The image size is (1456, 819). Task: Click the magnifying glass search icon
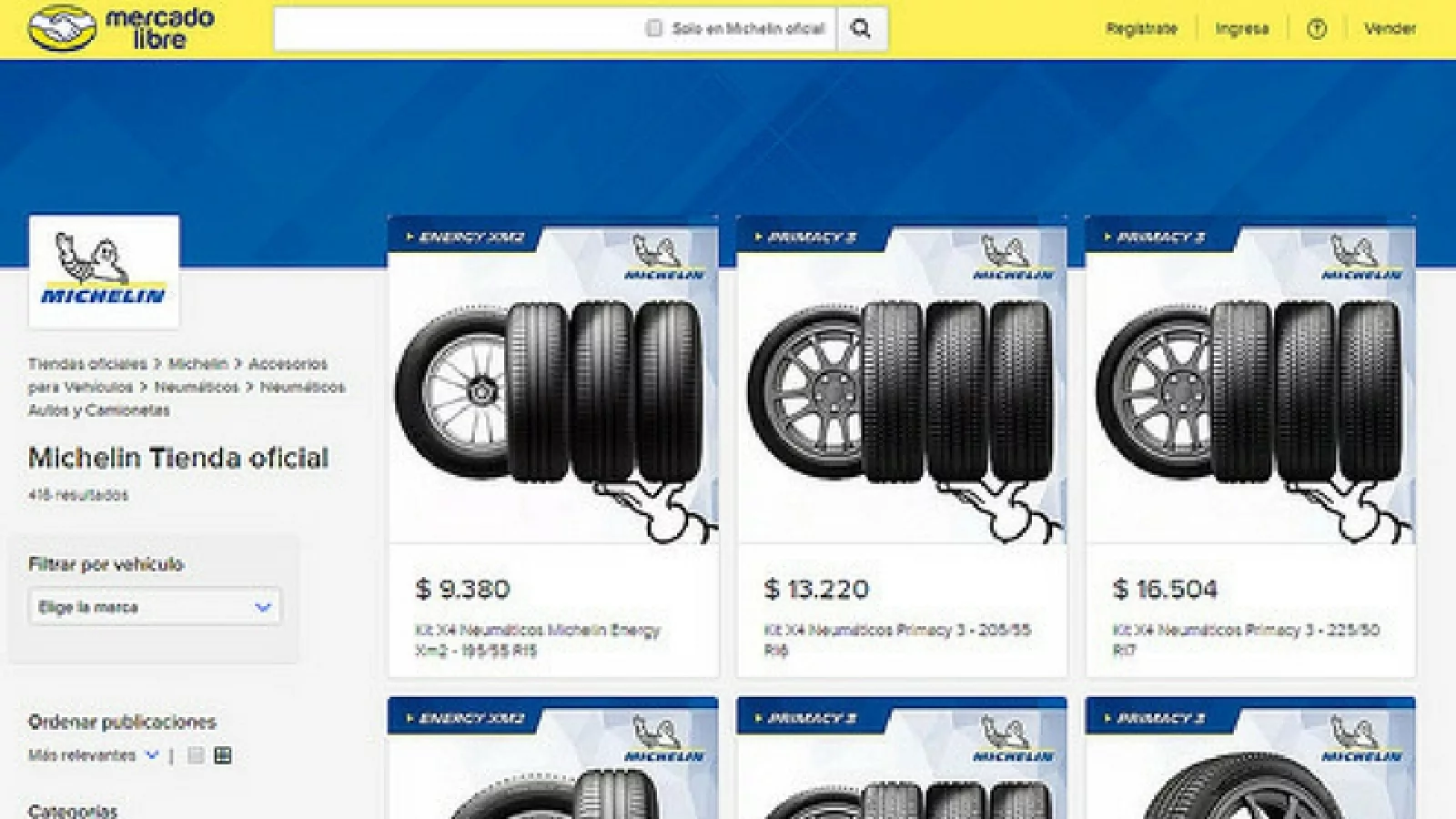[861, 29]
